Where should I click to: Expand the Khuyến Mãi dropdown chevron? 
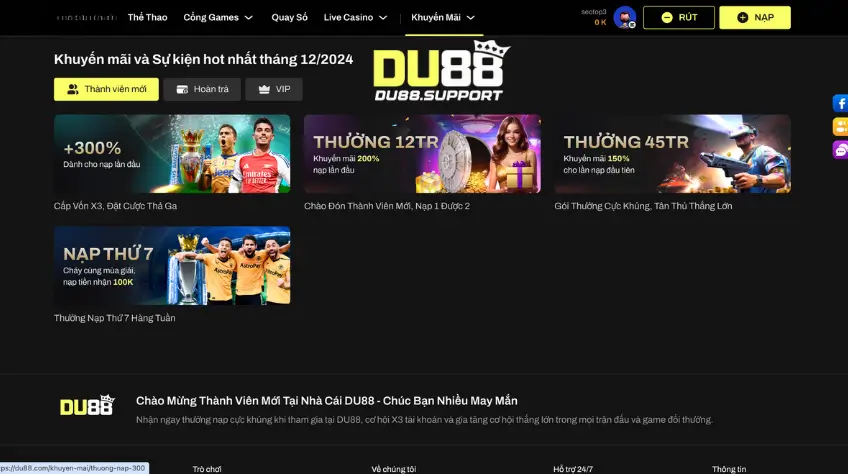click(471, 18)
